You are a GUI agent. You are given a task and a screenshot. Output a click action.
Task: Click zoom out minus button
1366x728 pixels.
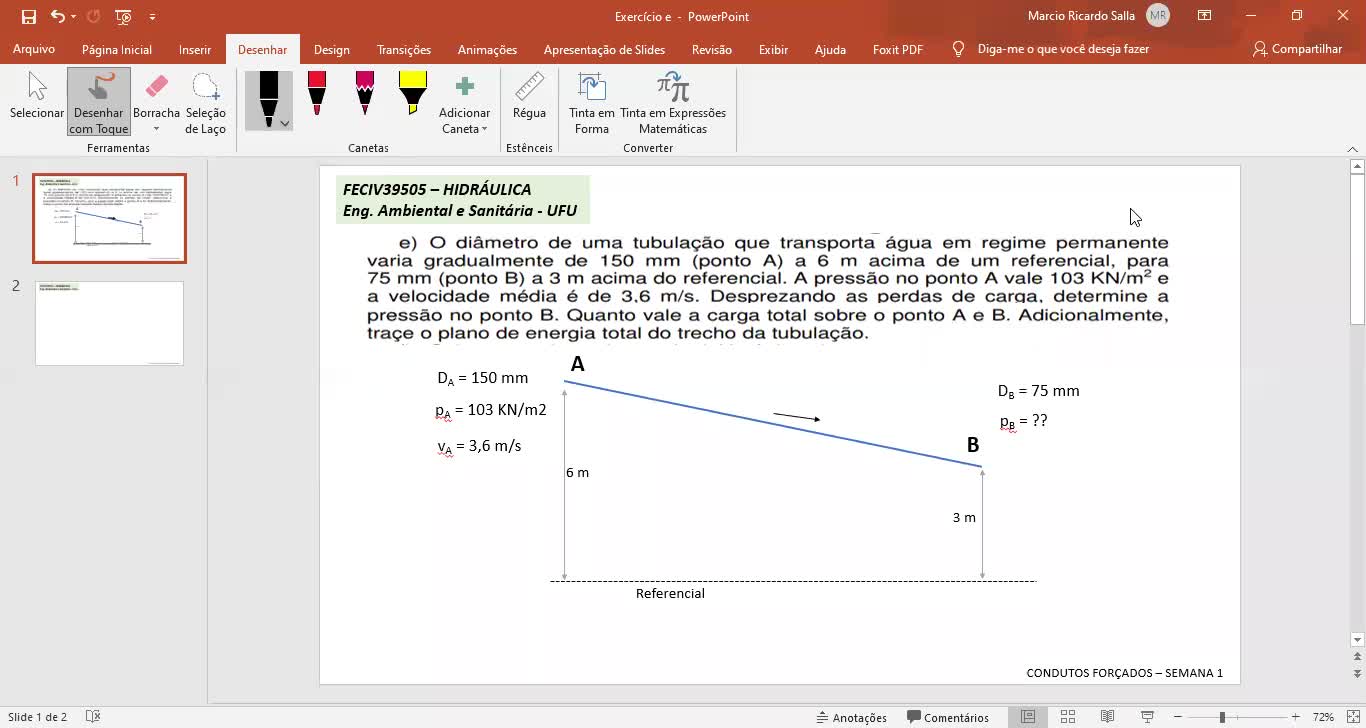[1177, 717]
